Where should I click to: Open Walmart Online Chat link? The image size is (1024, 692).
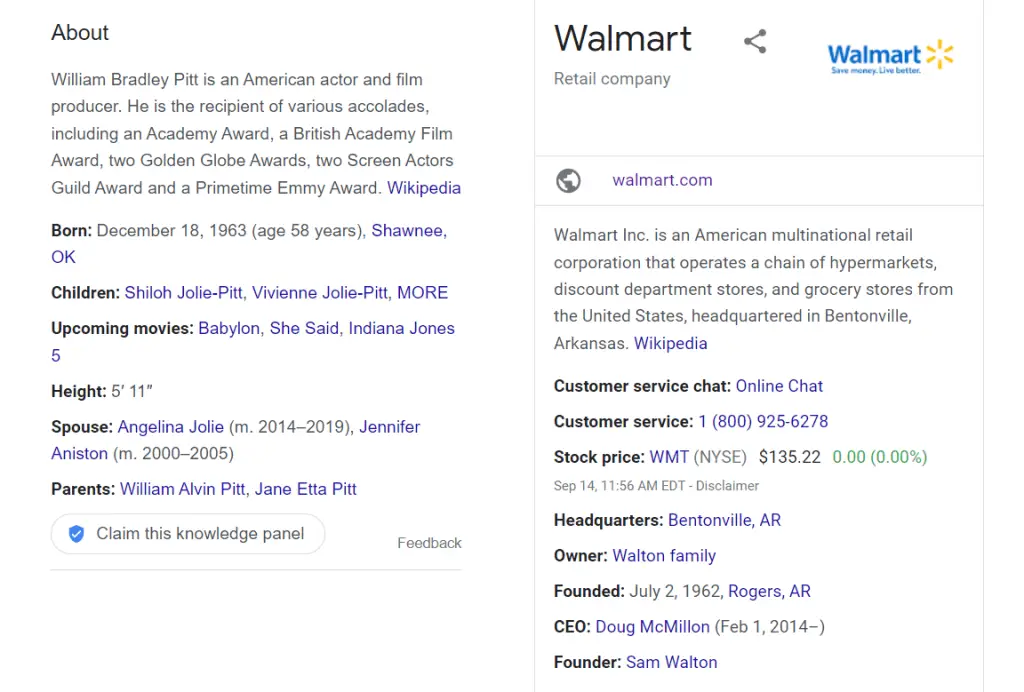click(x=779, y=386)
